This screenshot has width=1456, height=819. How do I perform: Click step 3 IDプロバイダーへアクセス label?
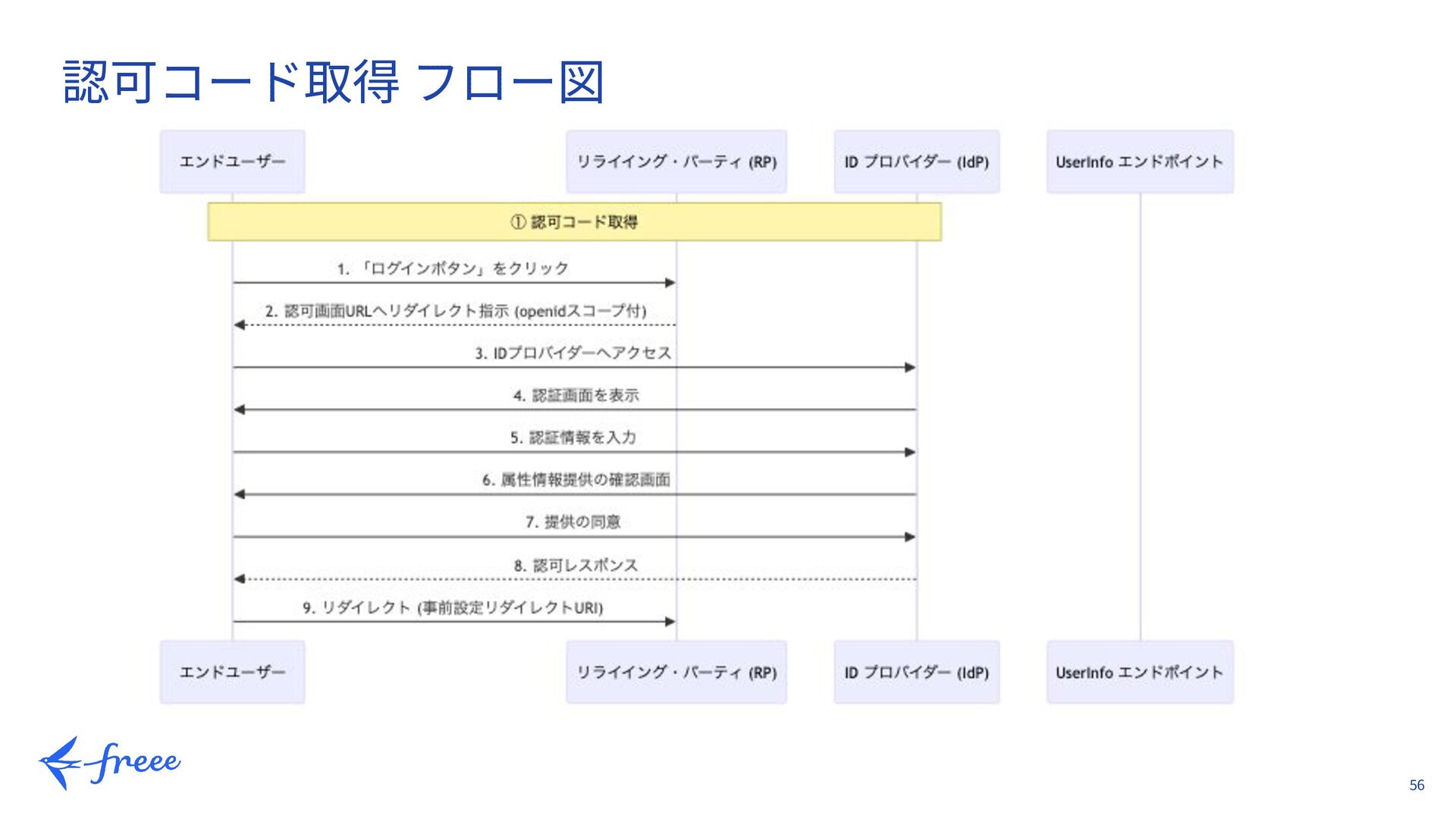[x=573, y=353]
